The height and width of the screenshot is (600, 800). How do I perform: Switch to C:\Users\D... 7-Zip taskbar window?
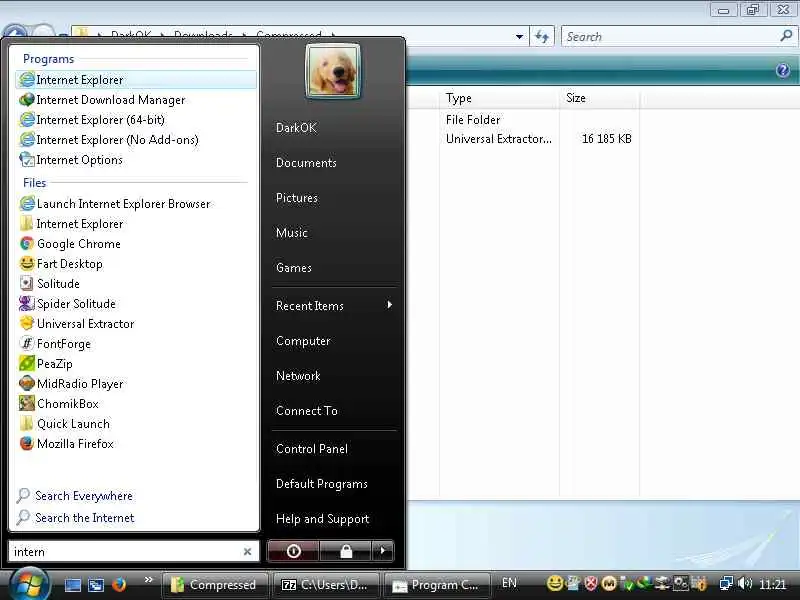[x=327, y=585]
